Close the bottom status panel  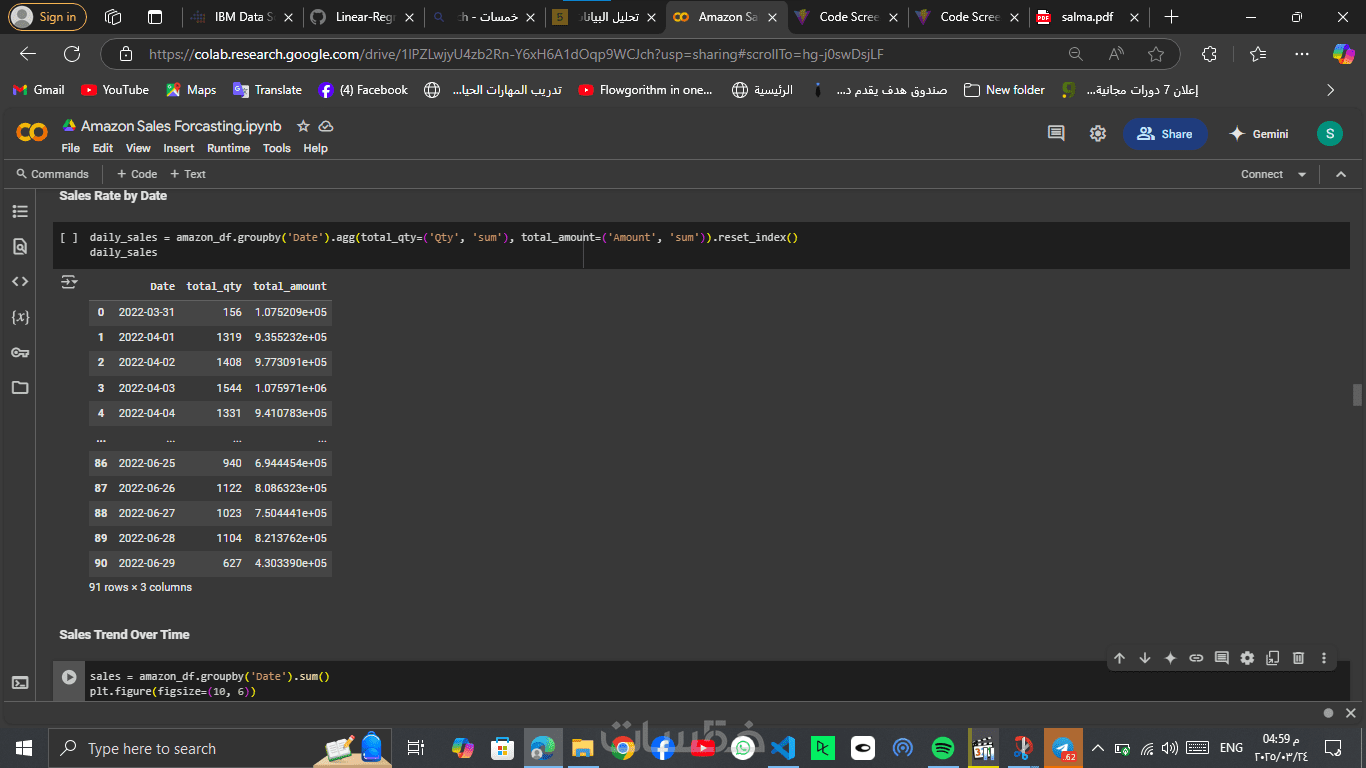(x=1350, y=713)
